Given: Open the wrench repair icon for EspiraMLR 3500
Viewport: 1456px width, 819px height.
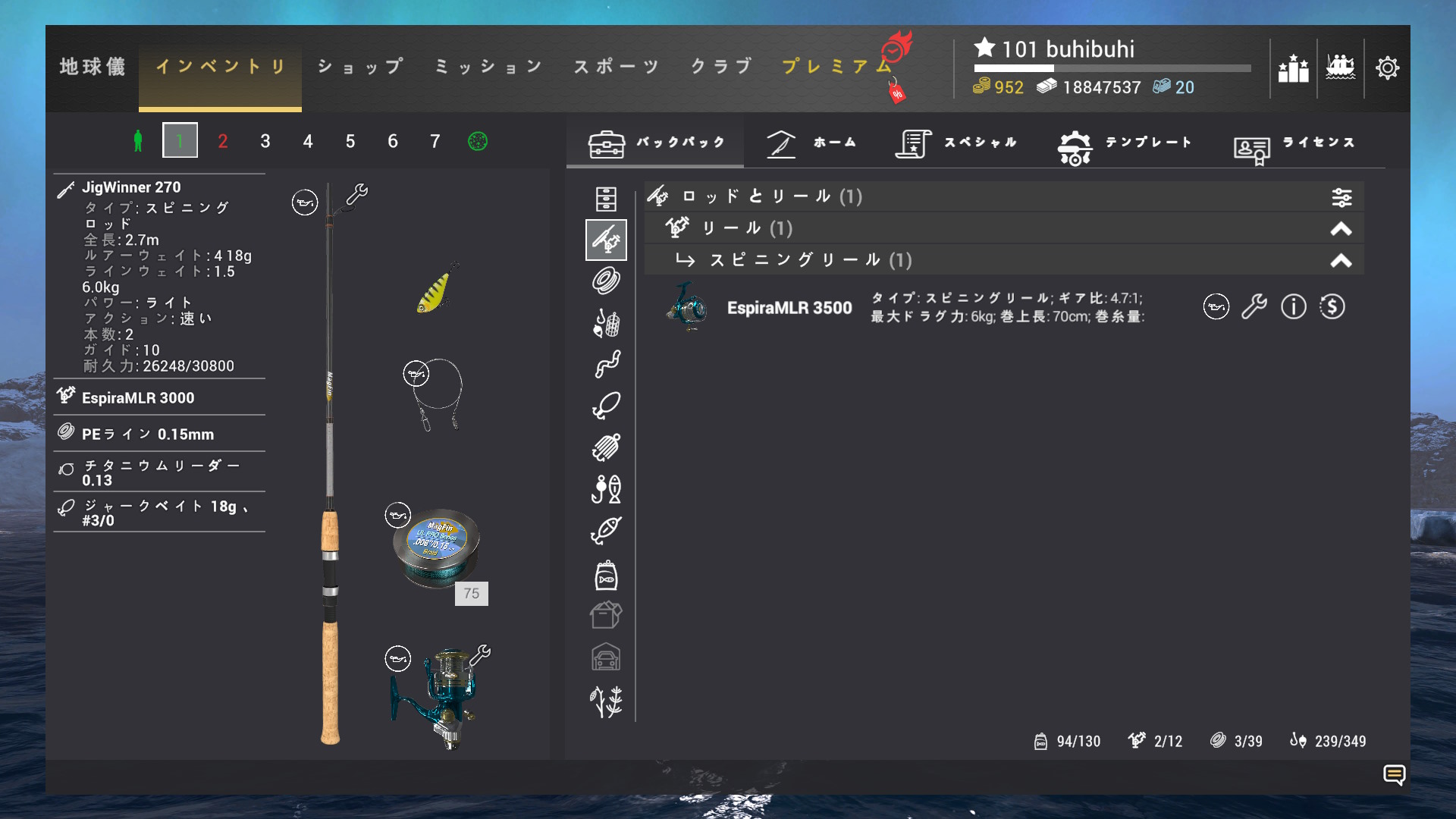Looking at the screenshot, I should pos(1254,306).
